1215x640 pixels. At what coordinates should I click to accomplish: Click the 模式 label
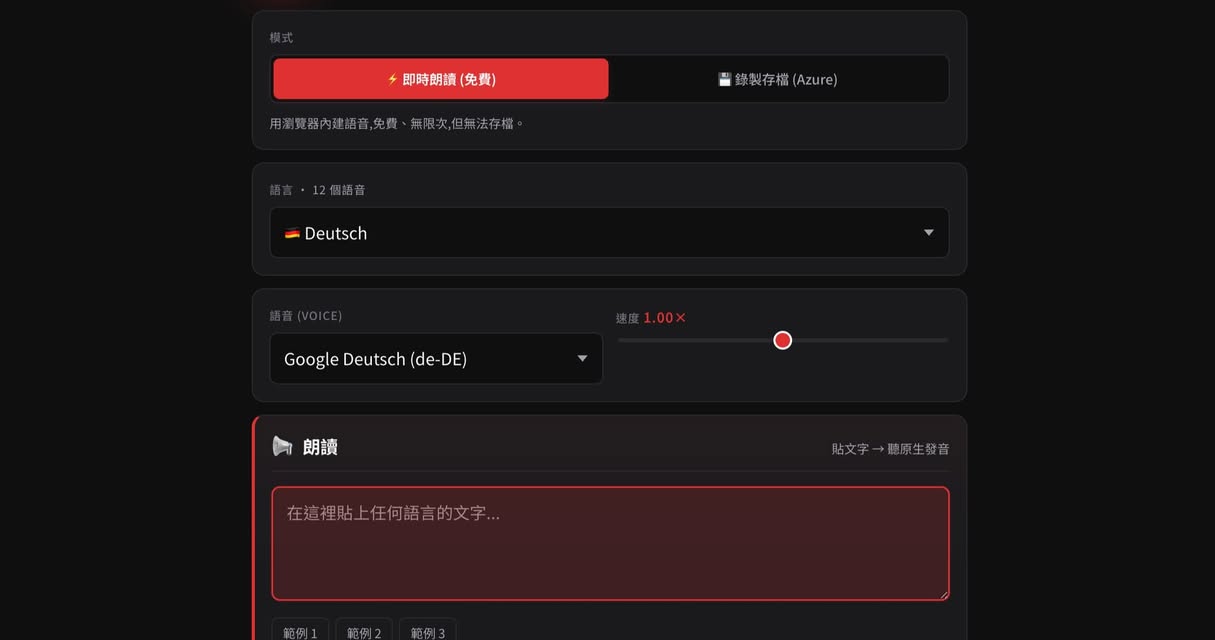point(281,38)
